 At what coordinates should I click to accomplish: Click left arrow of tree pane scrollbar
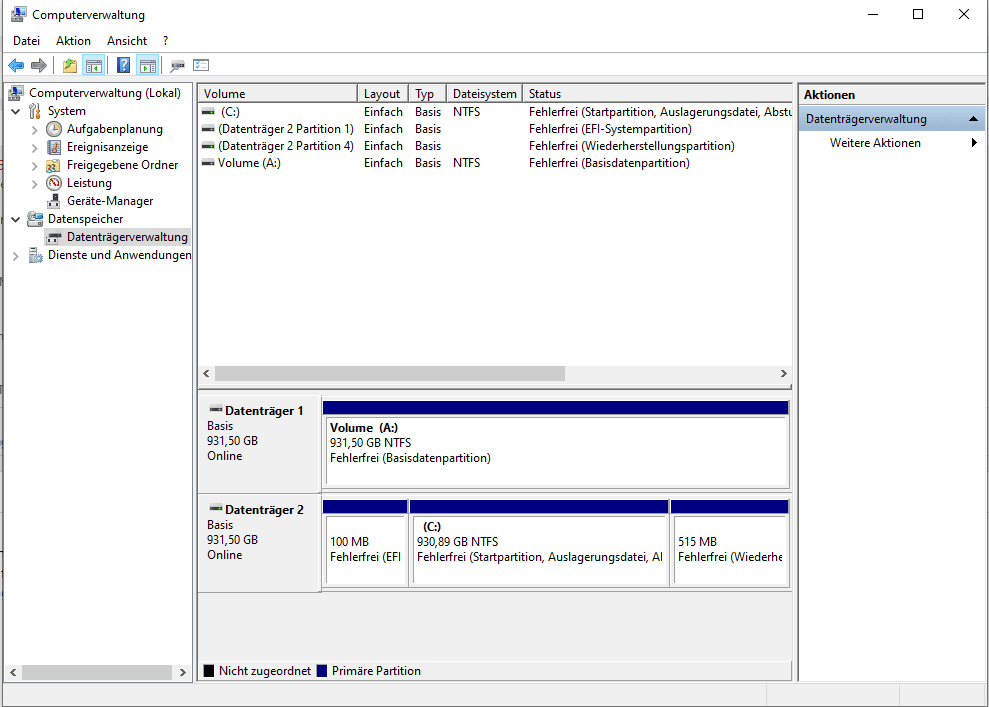13,672
